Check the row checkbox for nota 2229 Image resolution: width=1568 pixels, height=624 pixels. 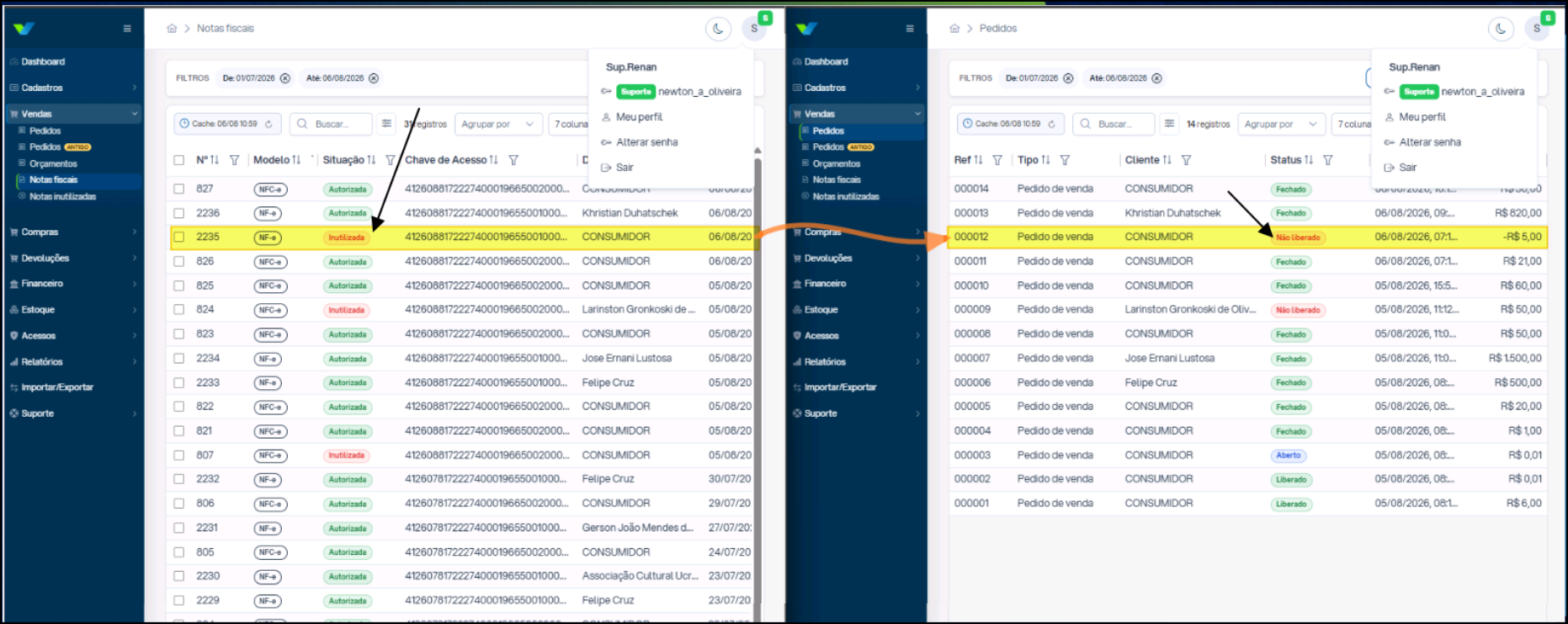click(179, 600)
